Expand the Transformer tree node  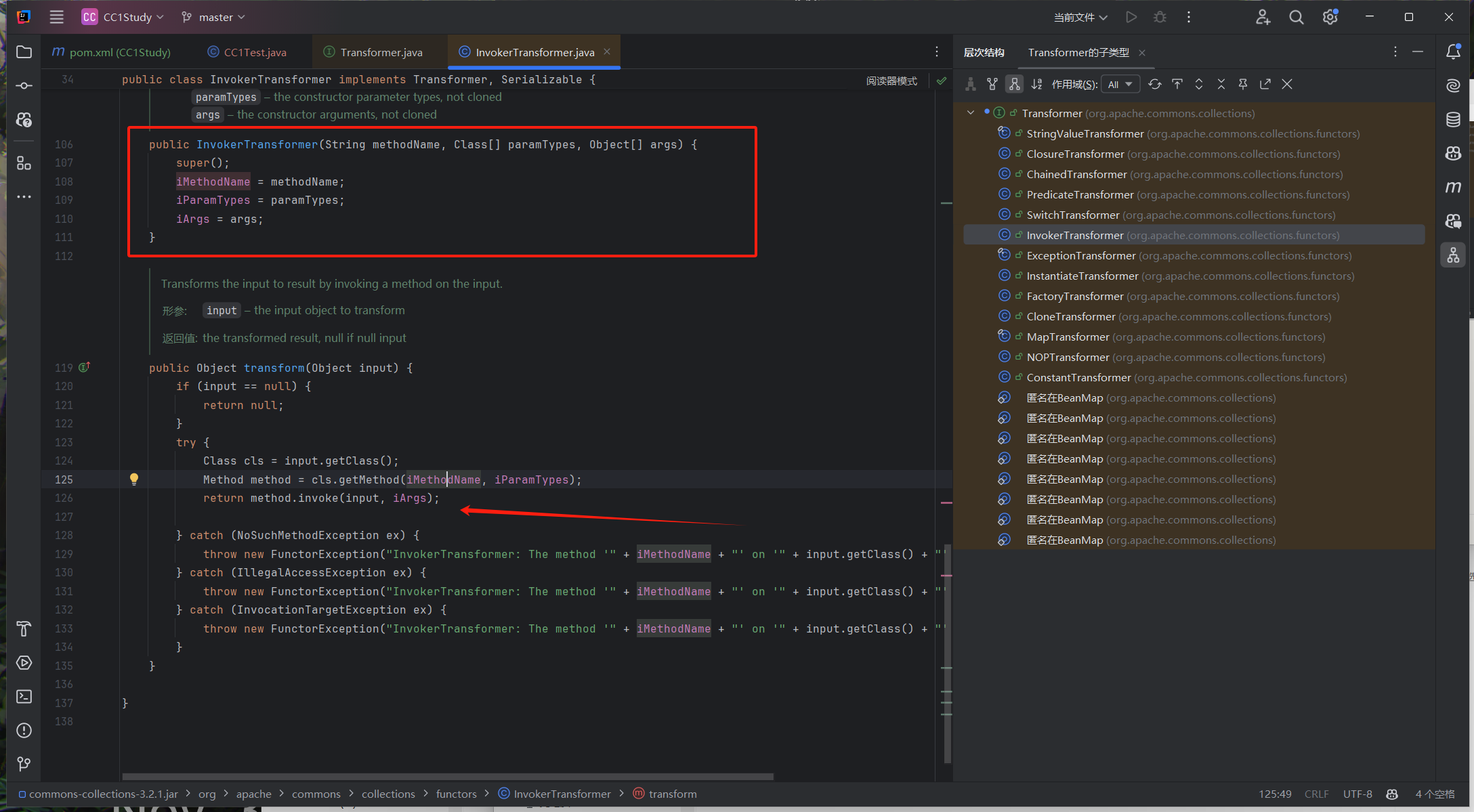coord(969,112)
